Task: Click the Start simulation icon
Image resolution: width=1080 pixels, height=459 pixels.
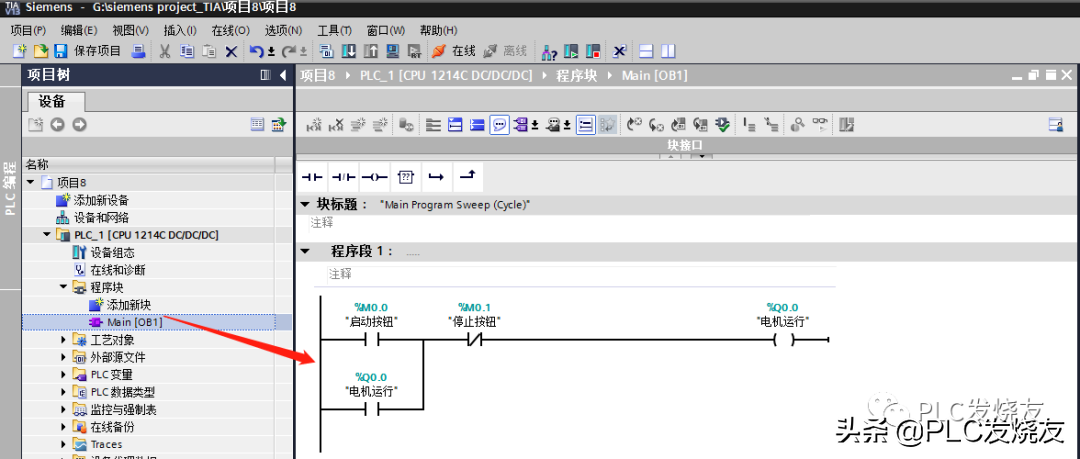Action: 393,51
